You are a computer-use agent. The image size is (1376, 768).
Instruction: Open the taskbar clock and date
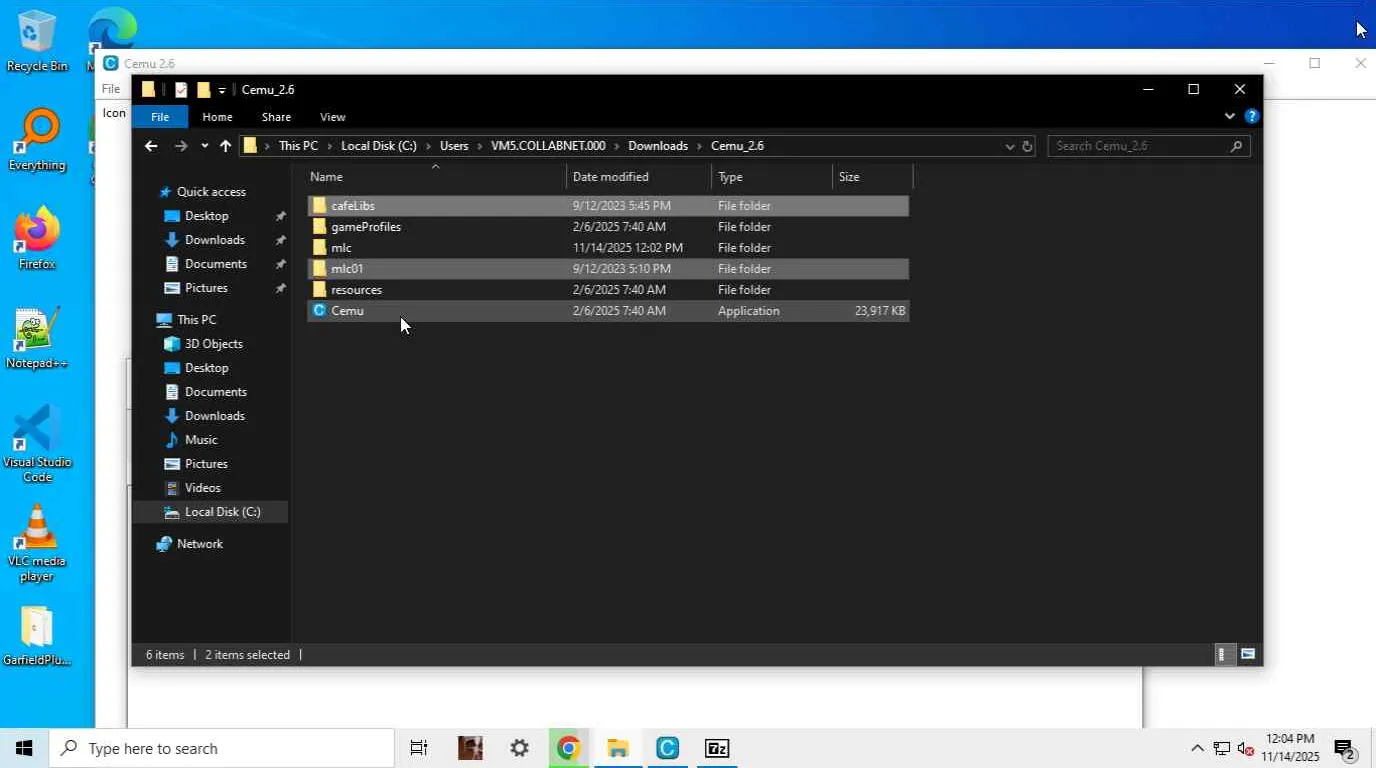pyautogui.click(x=1290, y=748)
